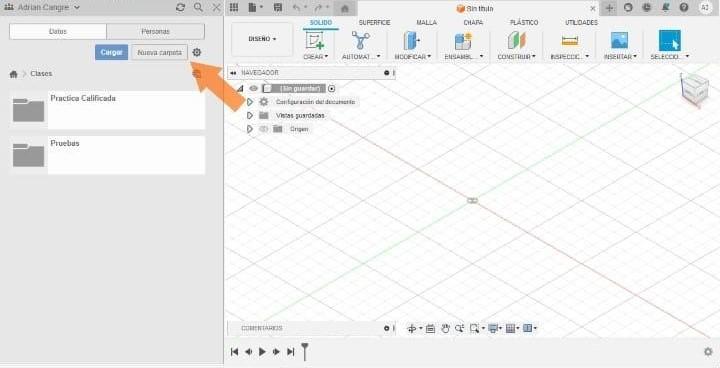Open the Crear dropdown menu
Screen dimensions: 720x368
(315, 57)
